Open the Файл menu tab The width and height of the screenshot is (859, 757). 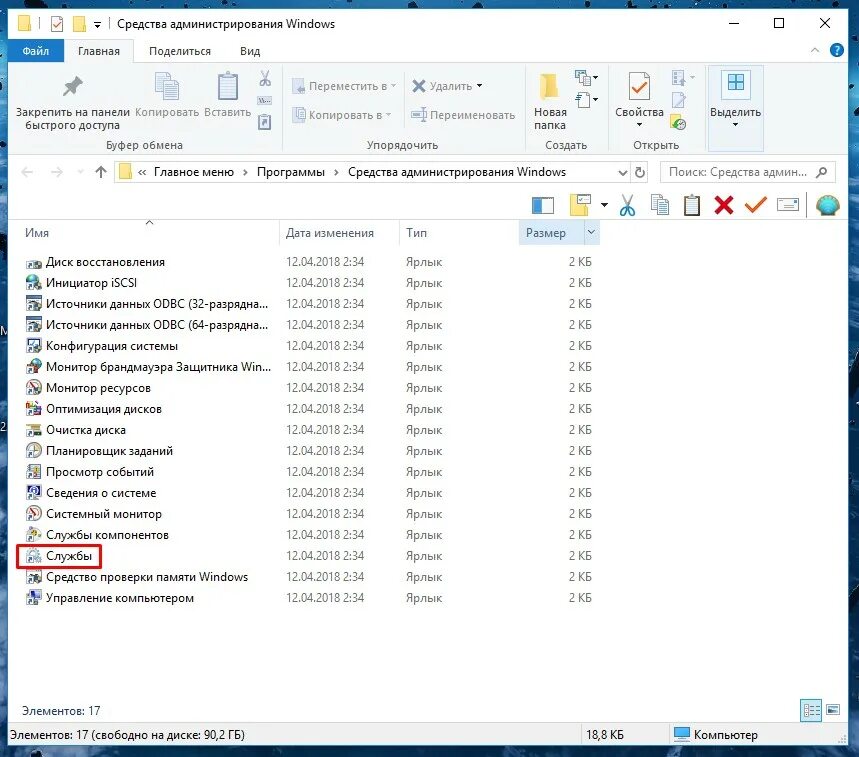(x=36, y=51)
